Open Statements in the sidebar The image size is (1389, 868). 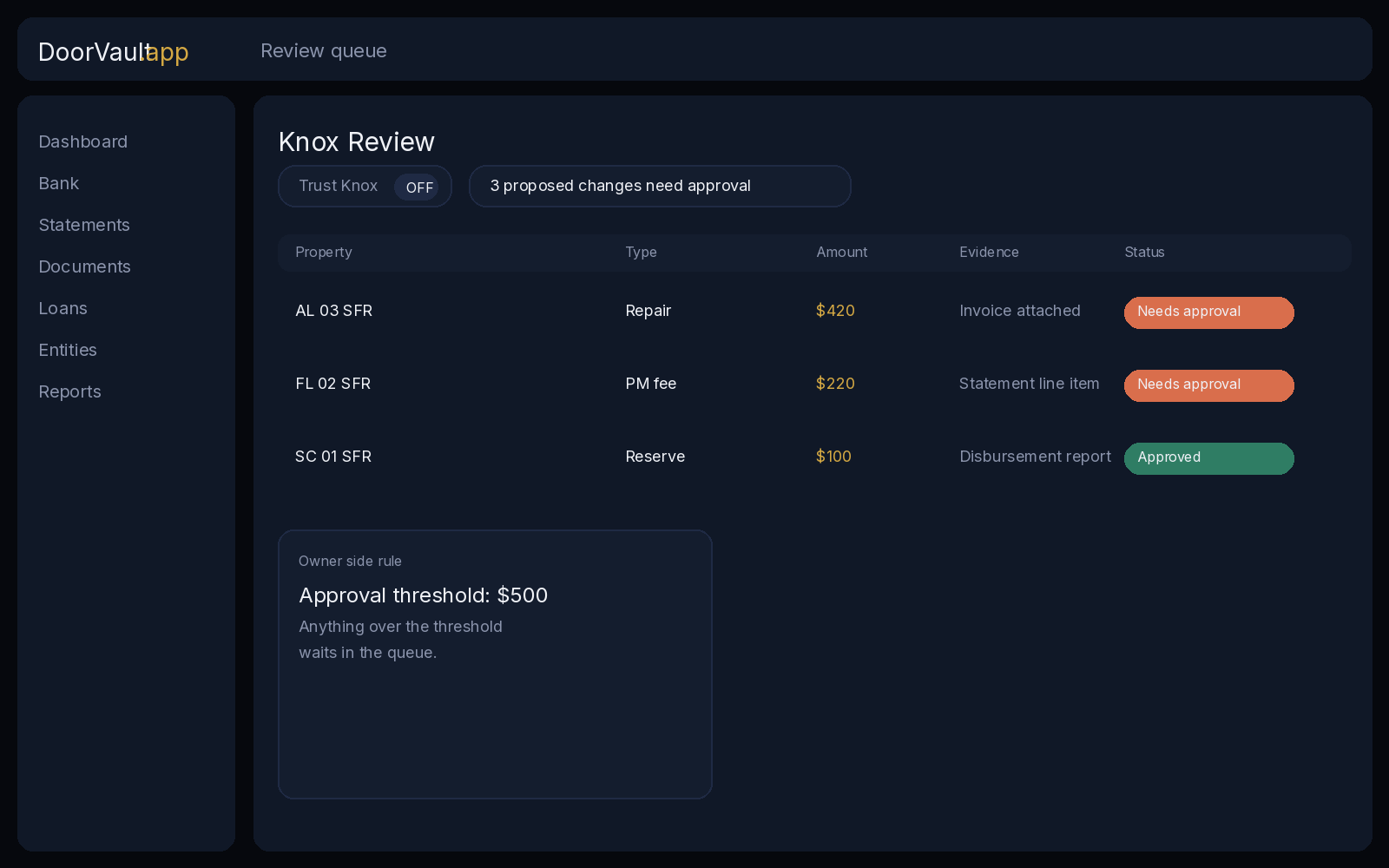pyautogui.click(x=84, y=225)
